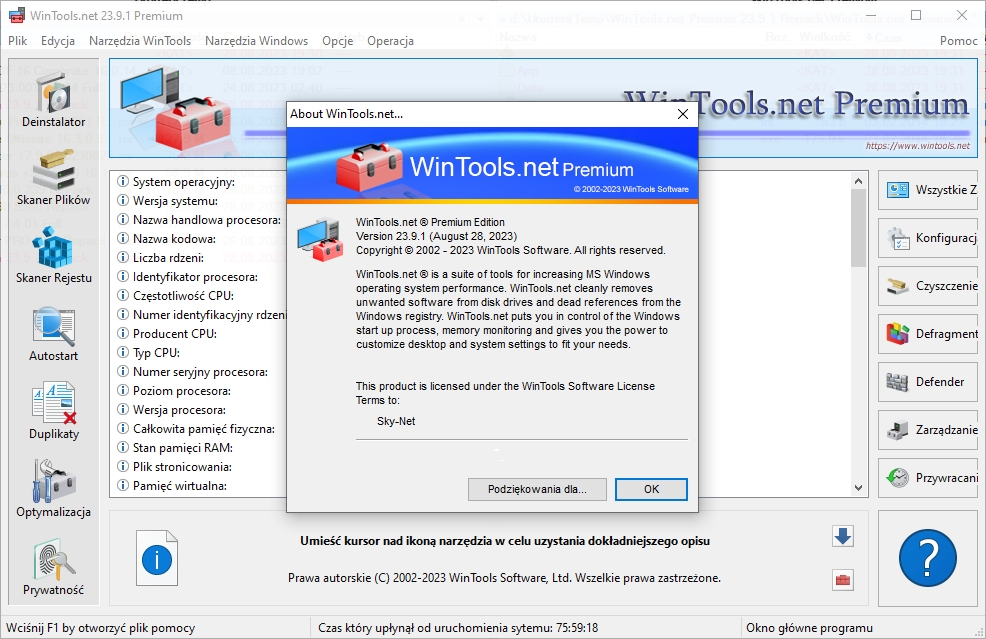Click info icon beside Wersja systemu

point(123,201)
